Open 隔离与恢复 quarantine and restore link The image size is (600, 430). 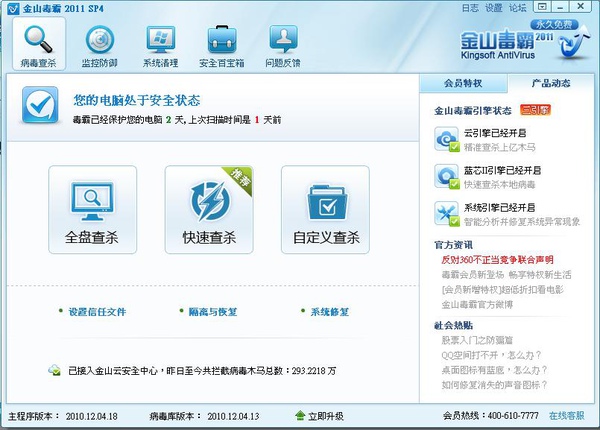[213, 312]
